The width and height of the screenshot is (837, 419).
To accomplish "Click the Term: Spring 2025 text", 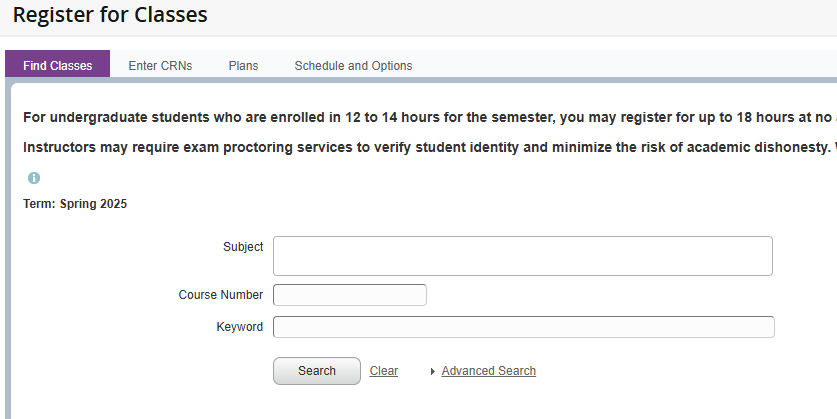I will pos(75,204).
